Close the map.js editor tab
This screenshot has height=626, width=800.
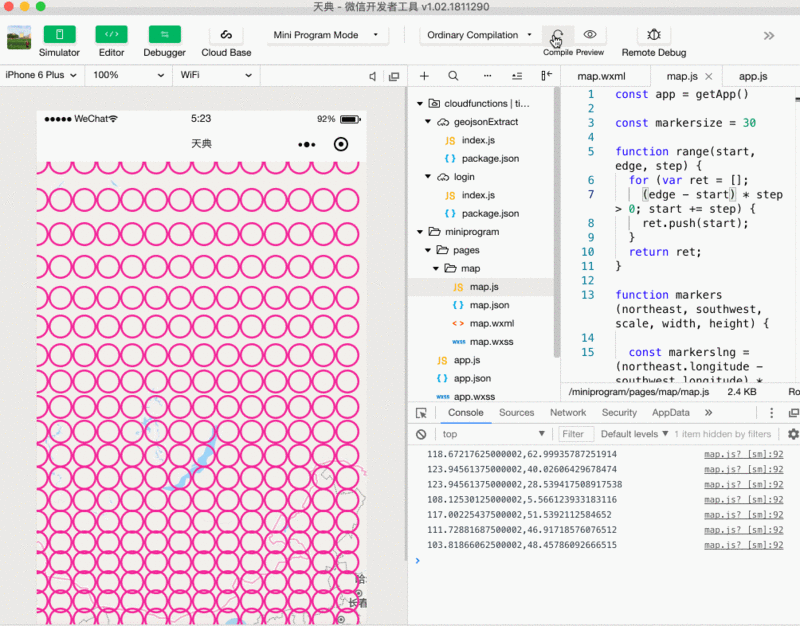[709, 76]
